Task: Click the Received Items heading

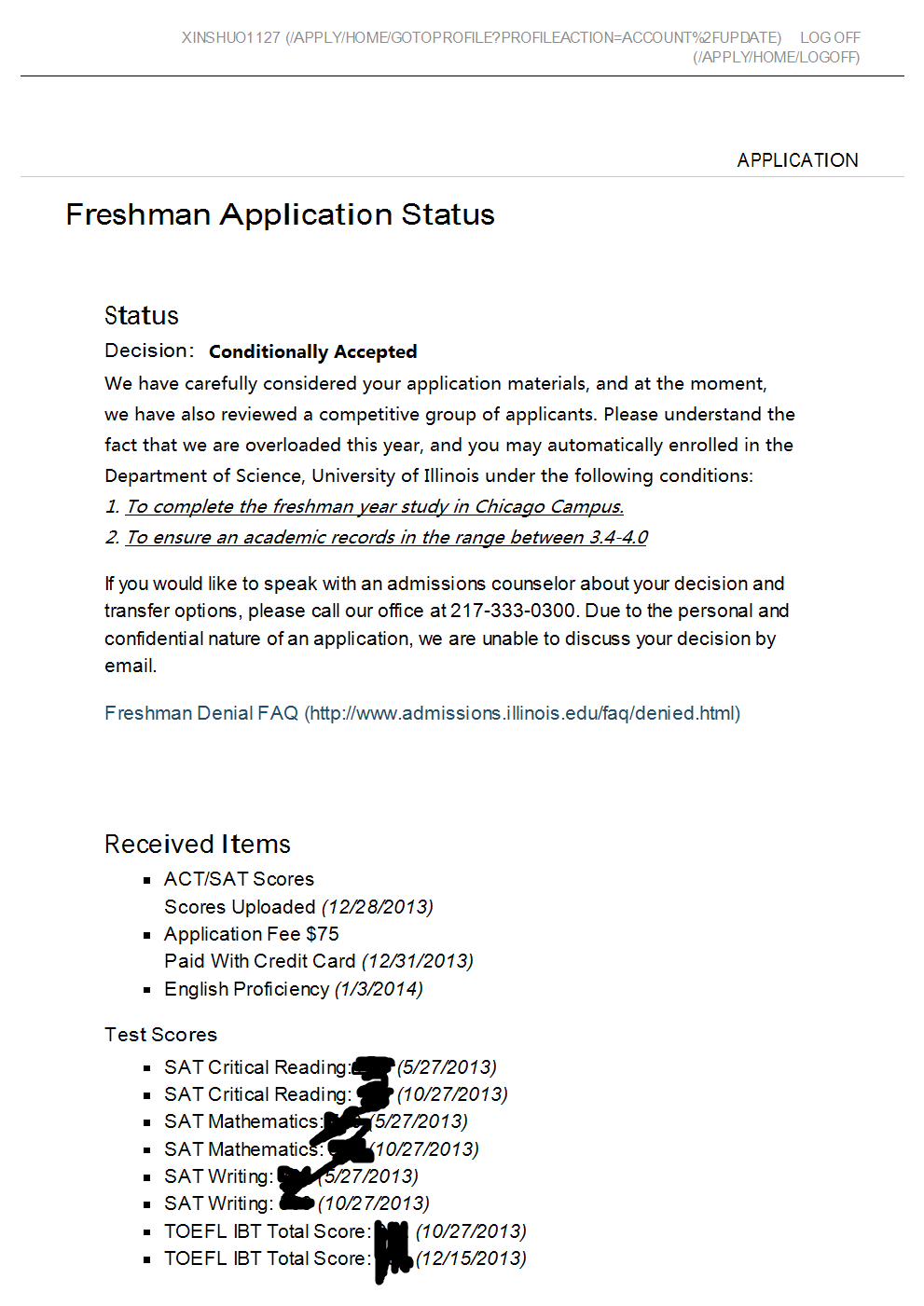Action: click(198, 844)
